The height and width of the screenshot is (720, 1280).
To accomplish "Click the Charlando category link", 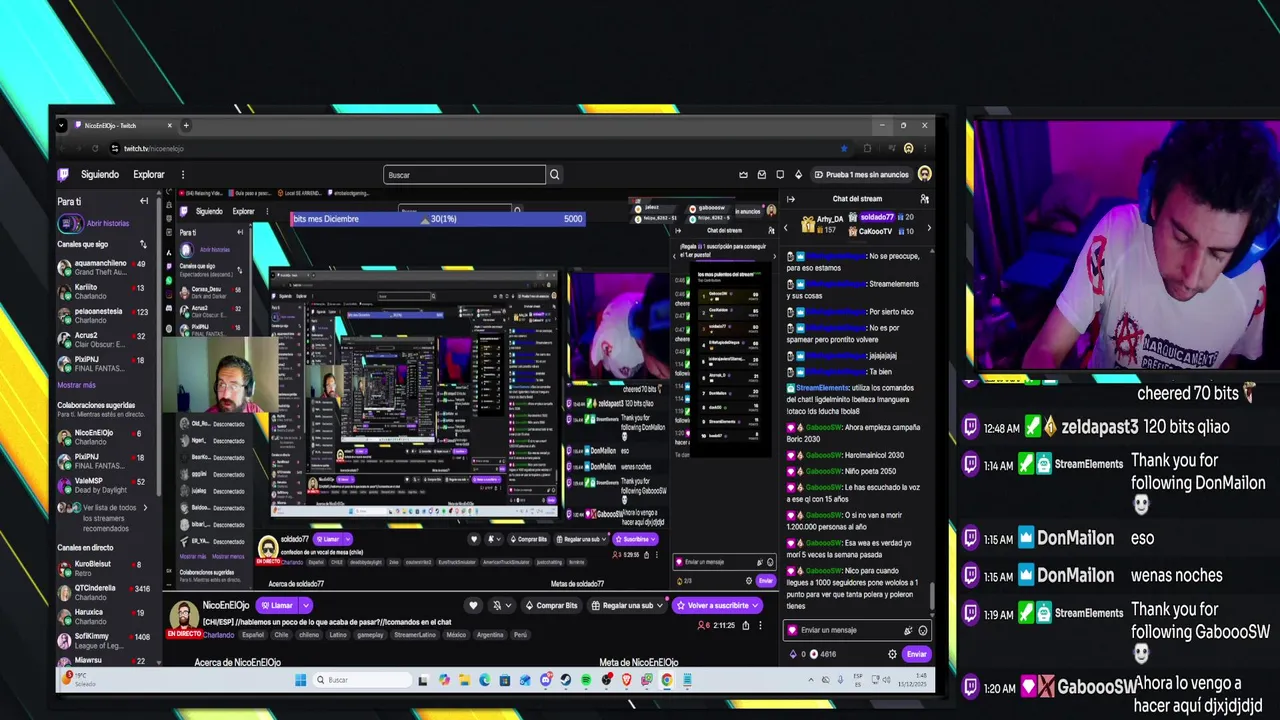I will point(218,634).
